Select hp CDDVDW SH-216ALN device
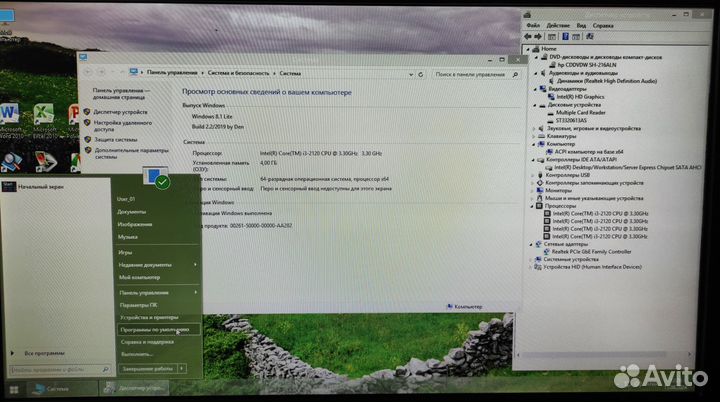The width and height of the screenshot is (720, 402). [x=586, y=65]
